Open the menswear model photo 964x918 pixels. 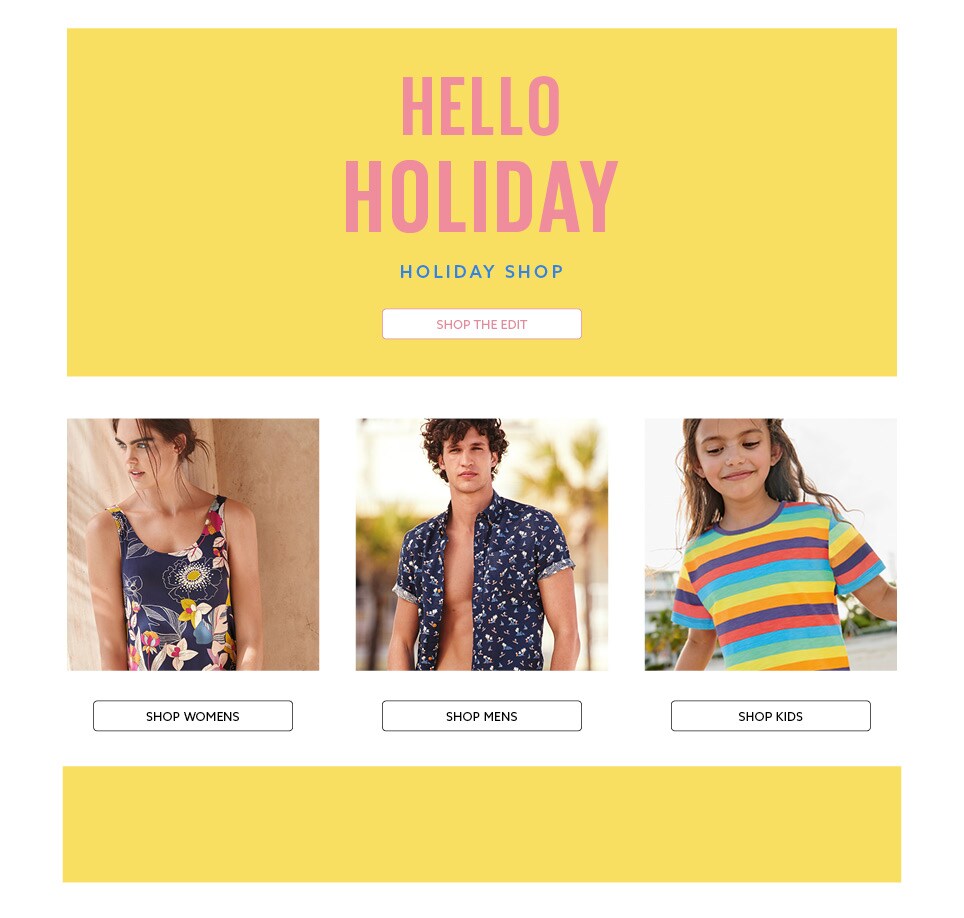pos(481,545)
